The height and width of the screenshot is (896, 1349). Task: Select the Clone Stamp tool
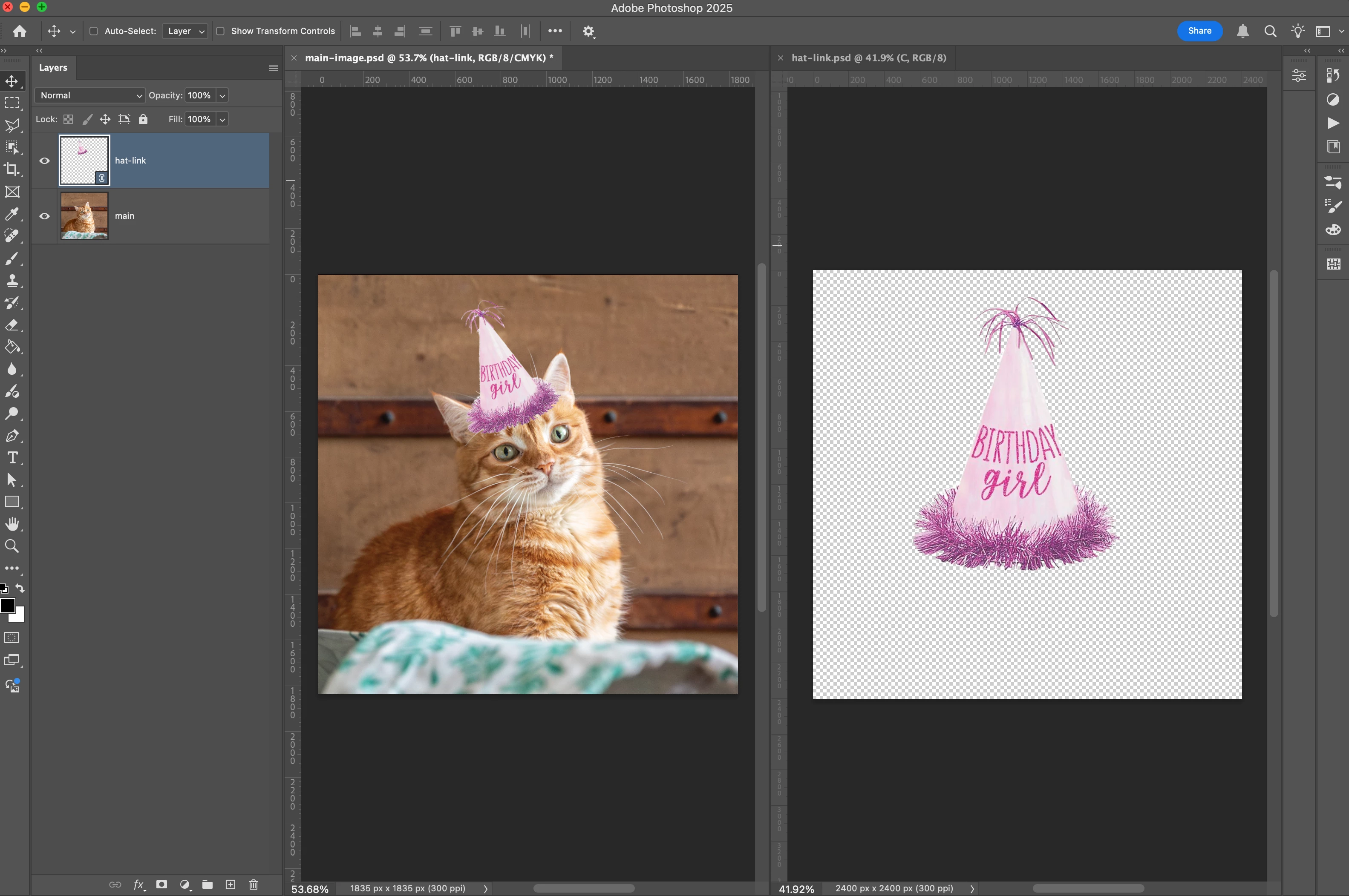click(12, 281)
